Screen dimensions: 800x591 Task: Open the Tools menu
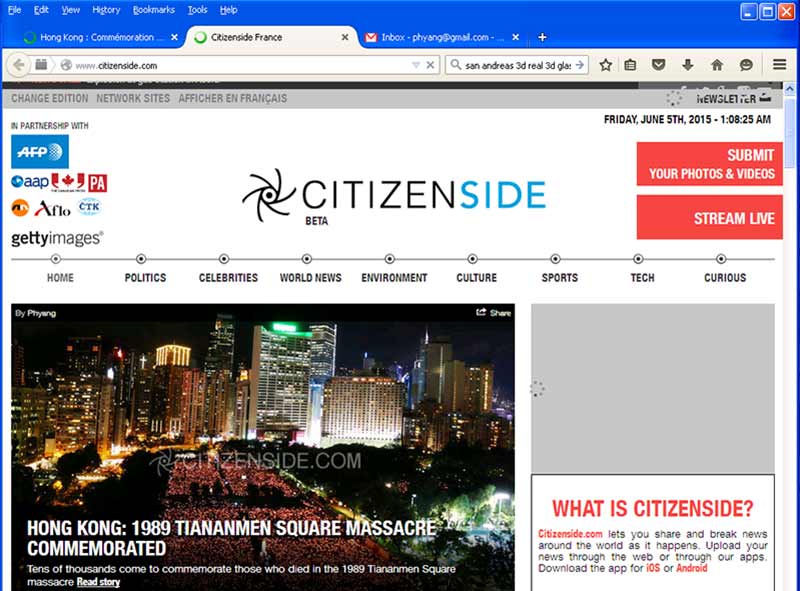click(x=197, y=10)
